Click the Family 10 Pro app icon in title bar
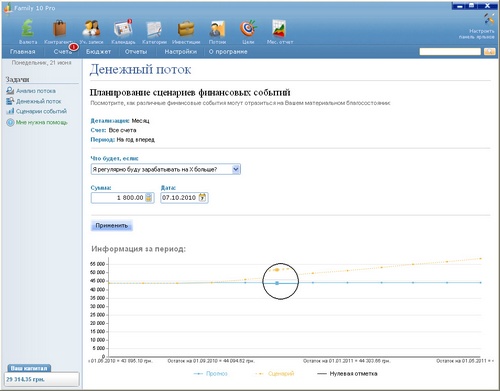 pyautogui.click(x=7, y=8)
